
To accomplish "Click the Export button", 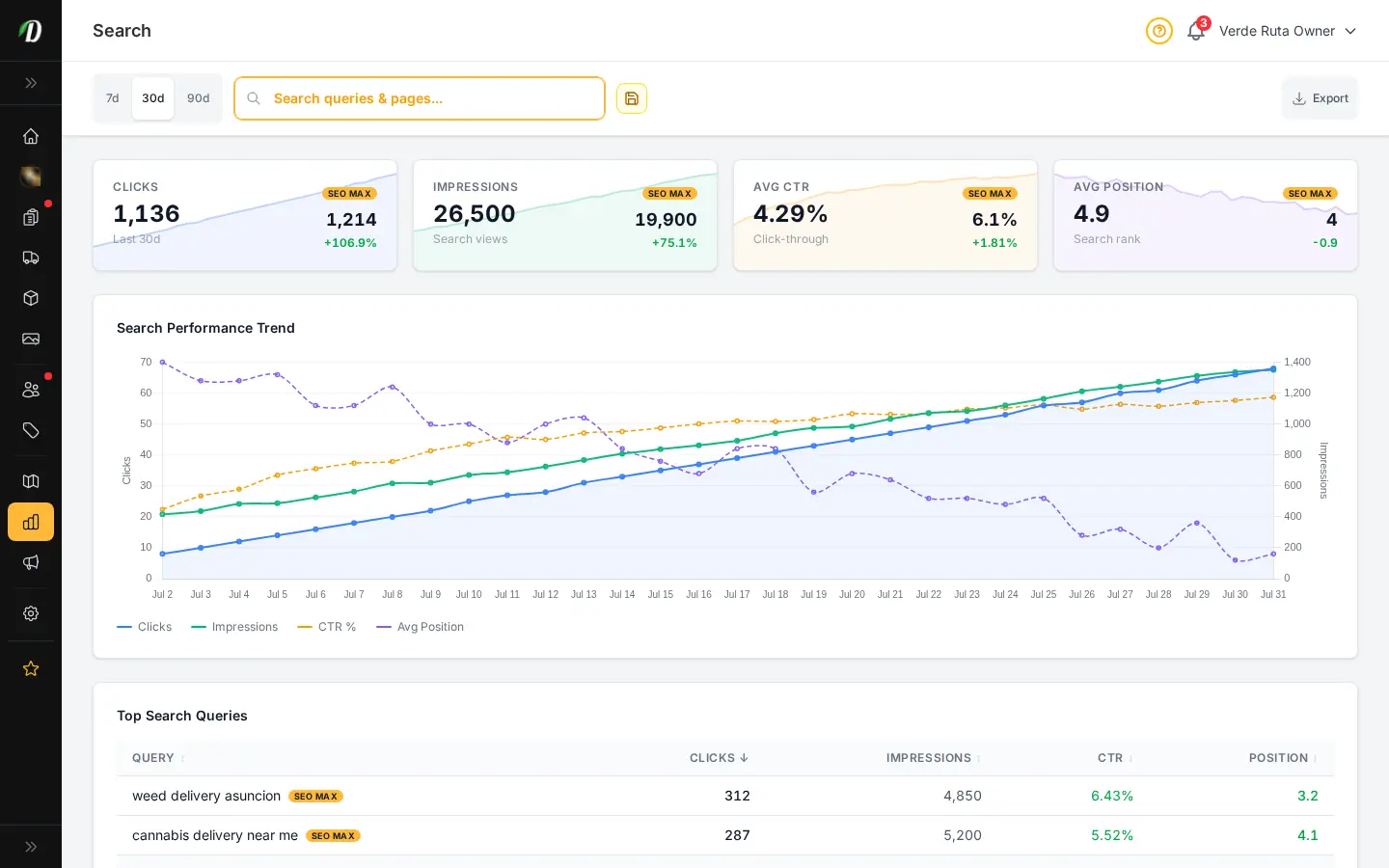I will [1320, 98].
